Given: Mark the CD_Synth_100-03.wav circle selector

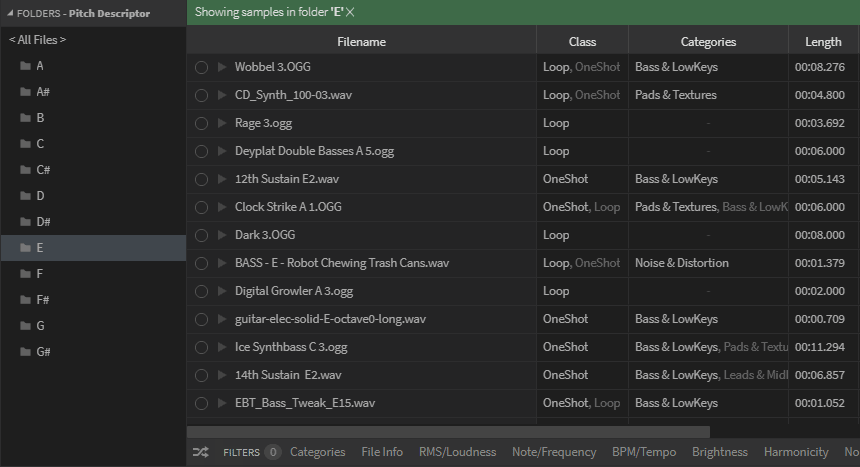Looking at the screenshot, I should [201, 95].
